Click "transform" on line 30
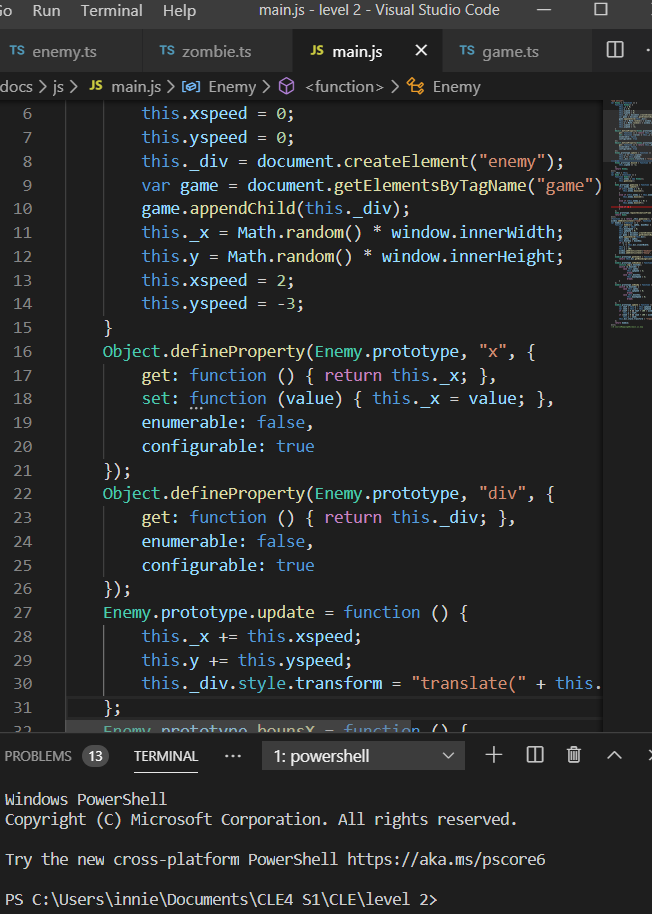The height and width of the screenshot is (914, 652). coord(339,683)
